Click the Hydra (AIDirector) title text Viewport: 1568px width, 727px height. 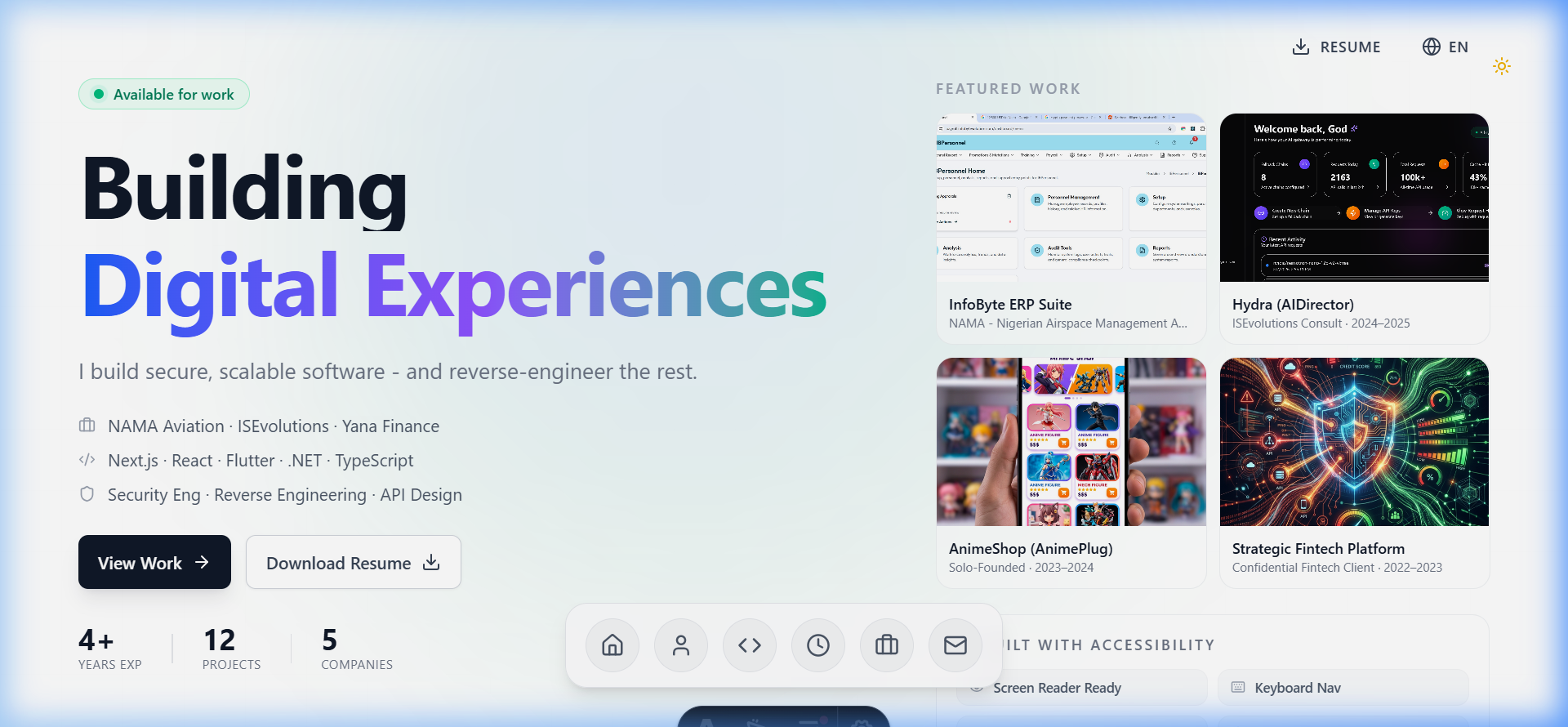1293,304
